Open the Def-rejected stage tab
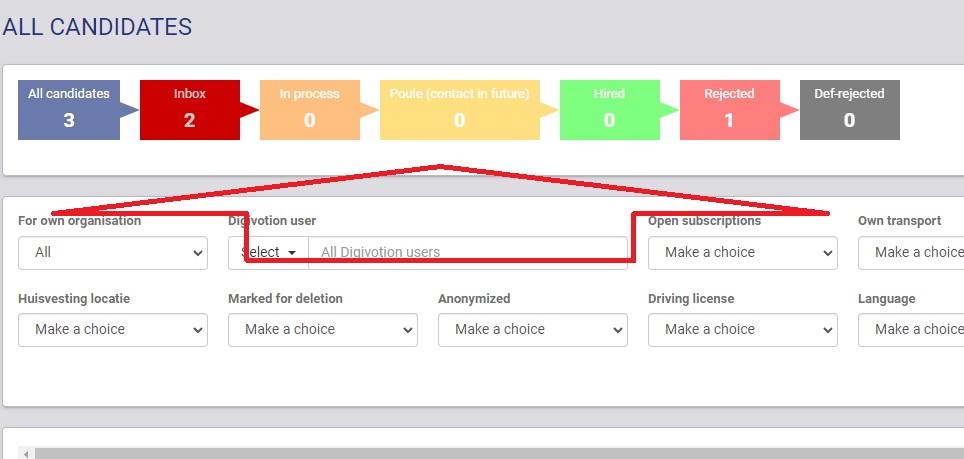This screenshot has width=964, height=459. click(x=849, y=109)
